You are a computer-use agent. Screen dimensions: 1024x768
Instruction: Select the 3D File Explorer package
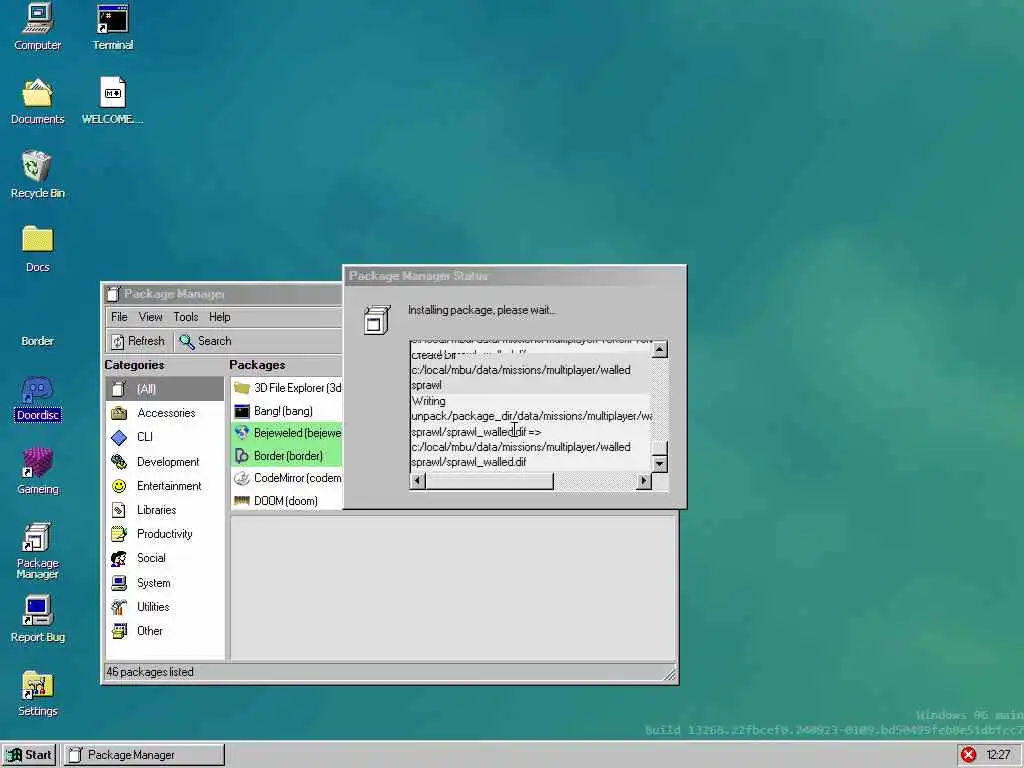(287, 388)
